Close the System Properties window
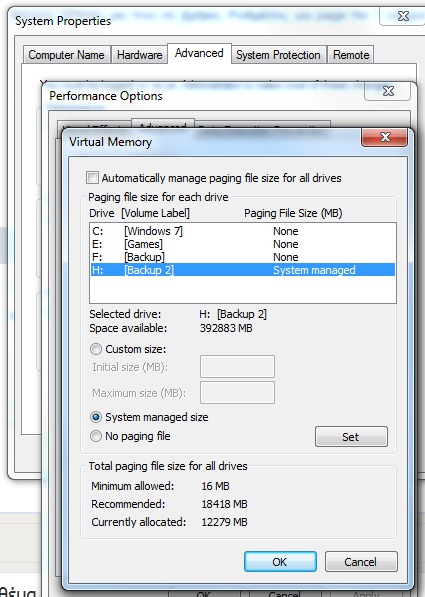The width and height of the screenshot is (425, 597). tap(403, 16)
